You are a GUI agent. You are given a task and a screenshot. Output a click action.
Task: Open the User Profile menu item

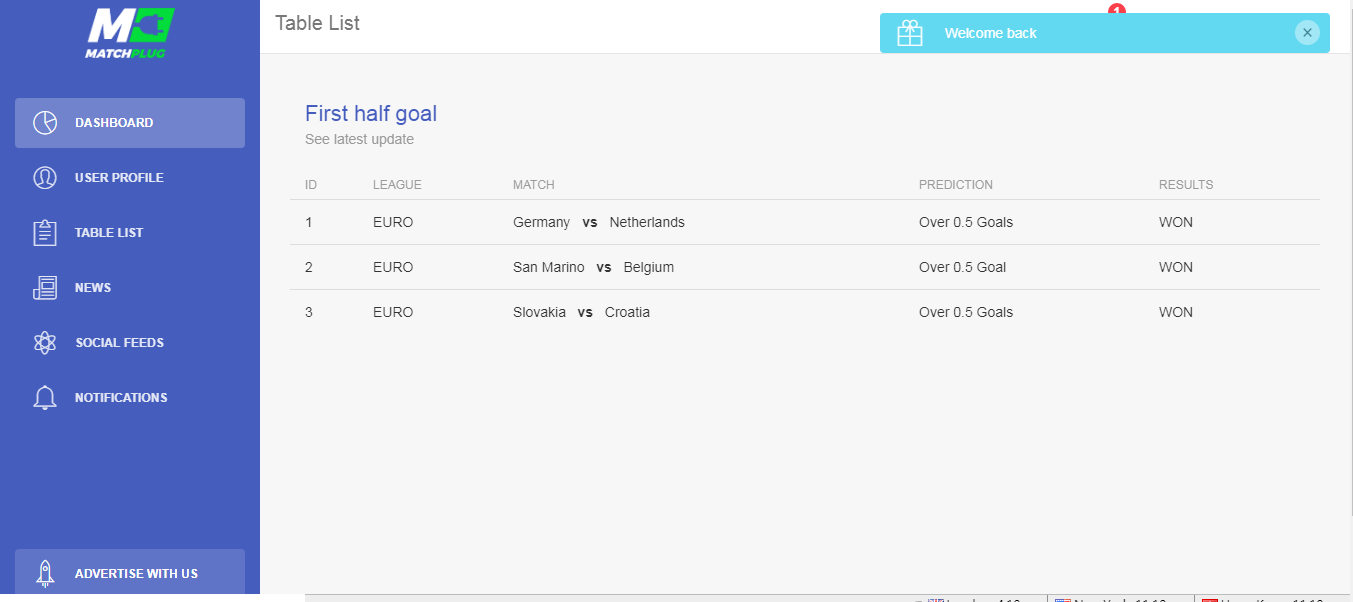tap(119, 178)
